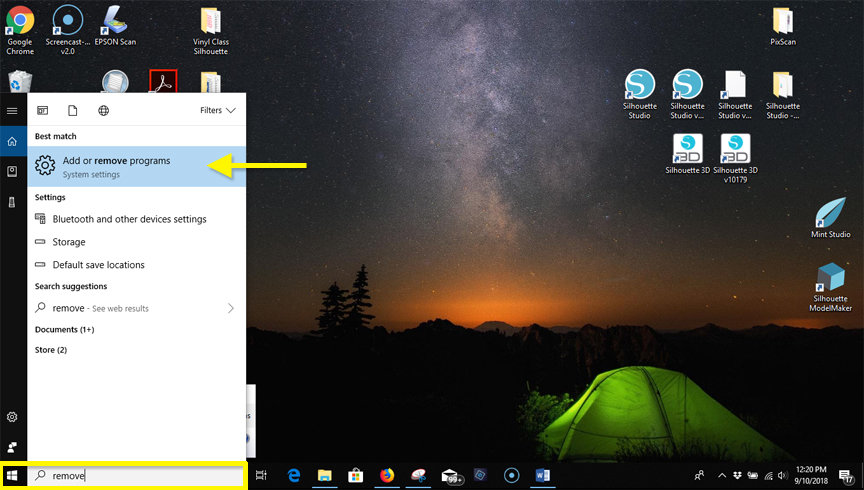The width and height of the screenshot is (864, 490).
Task: Open Microsoft Word from the taskbar
Action: pos(543,476)
